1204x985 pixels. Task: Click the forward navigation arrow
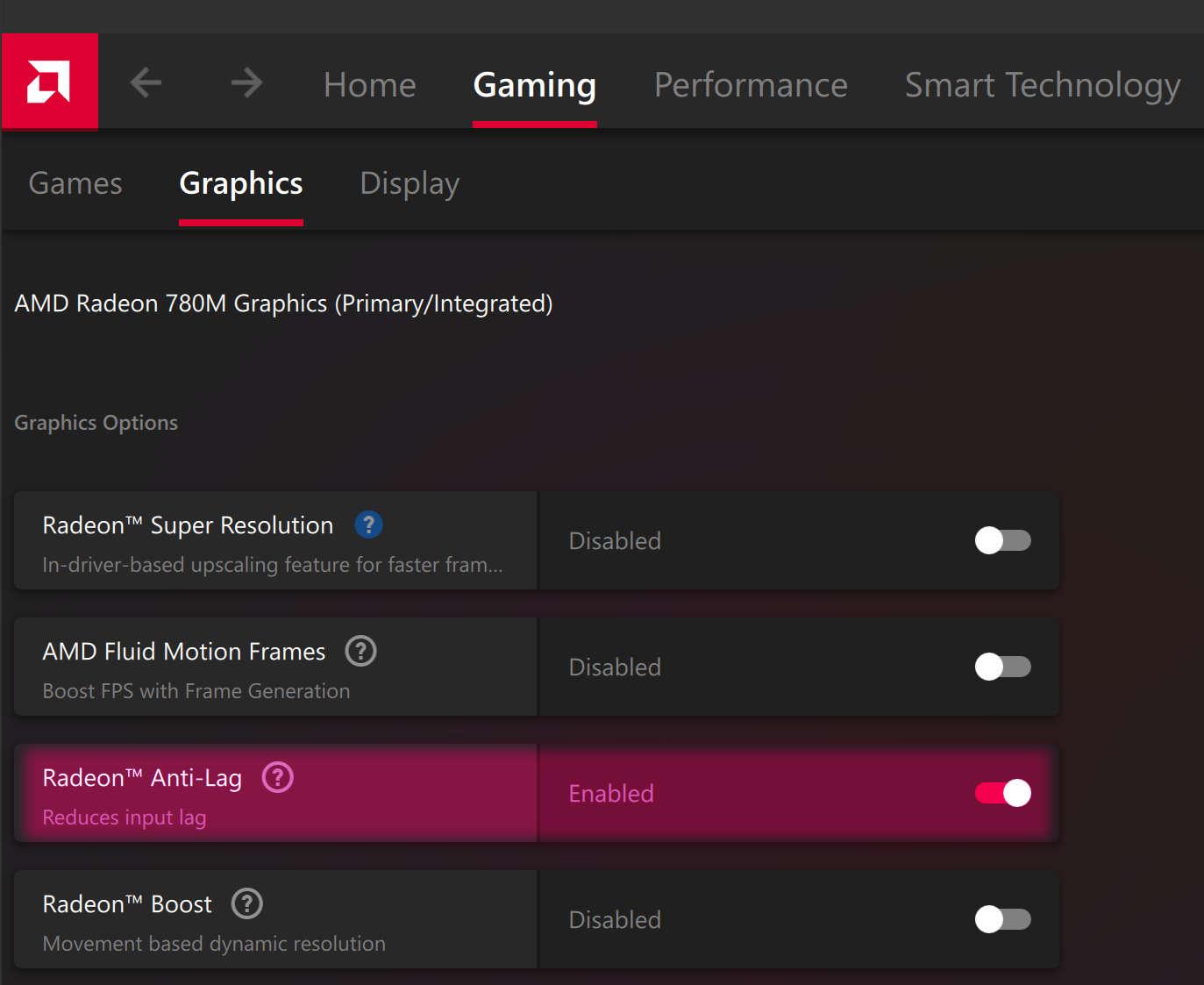pos(246,83)
